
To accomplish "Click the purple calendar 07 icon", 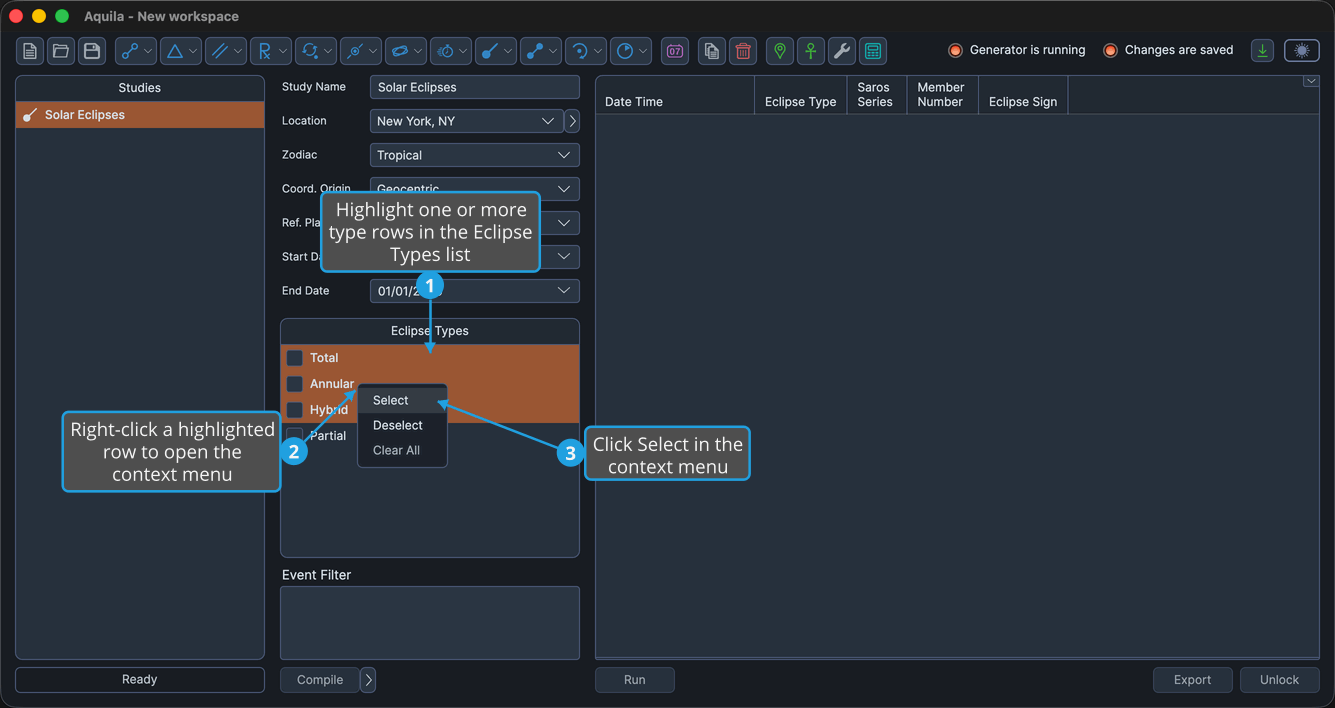I will (675, 51).
